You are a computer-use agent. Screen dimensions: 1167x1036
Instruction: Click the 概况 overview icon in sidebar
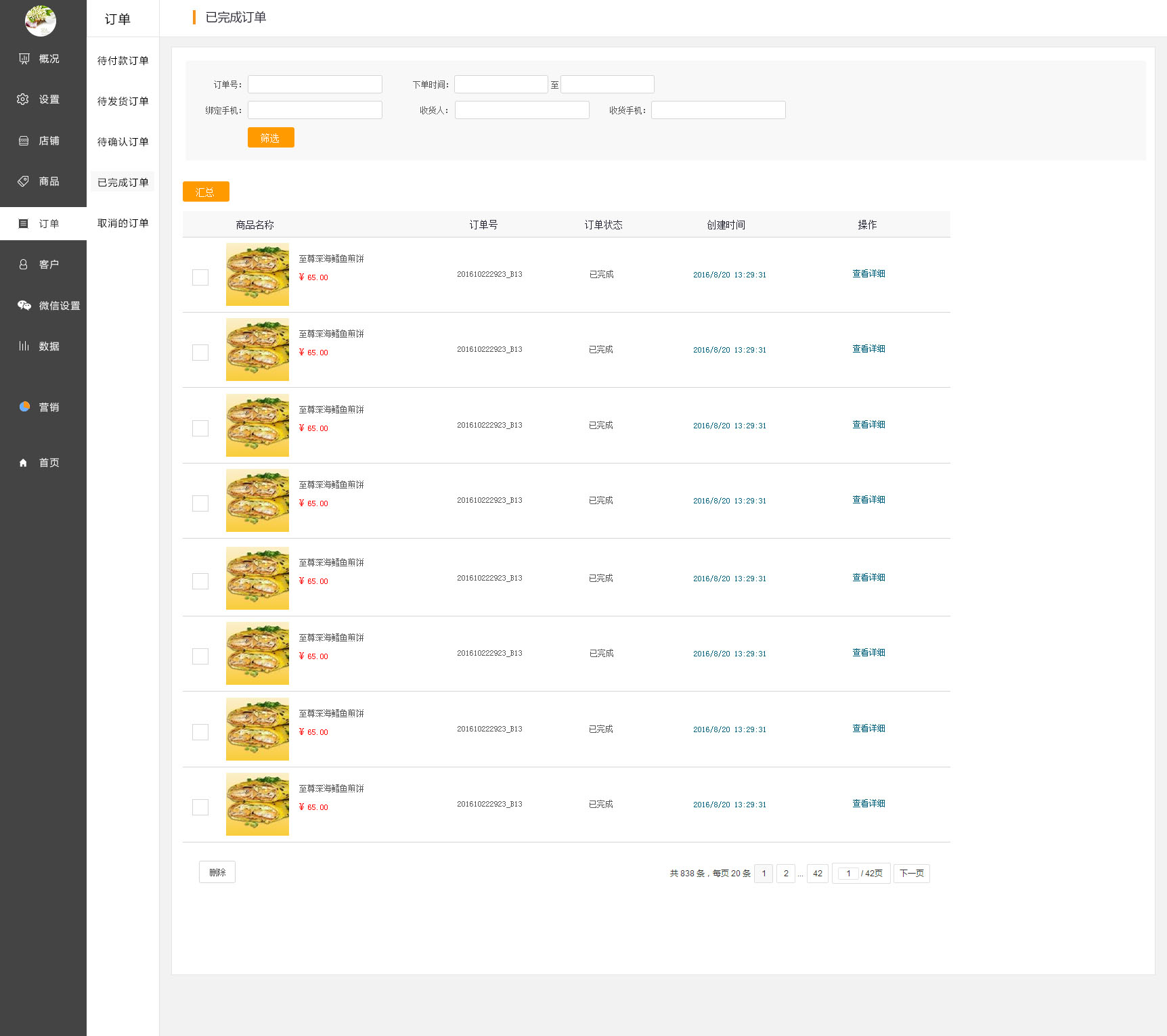(24, 59)
